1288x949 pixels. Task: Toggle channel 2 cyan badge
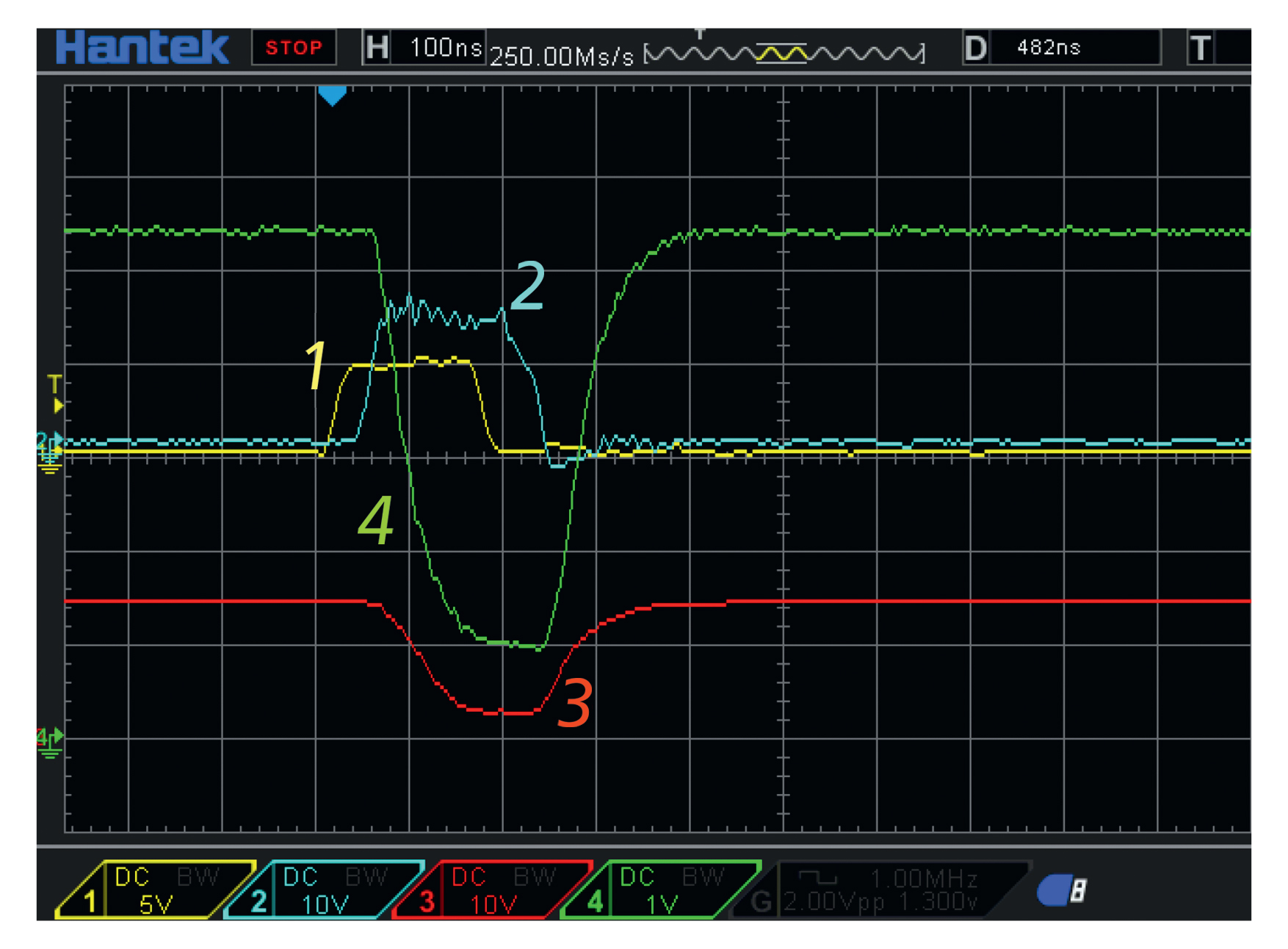pos(258,901)
